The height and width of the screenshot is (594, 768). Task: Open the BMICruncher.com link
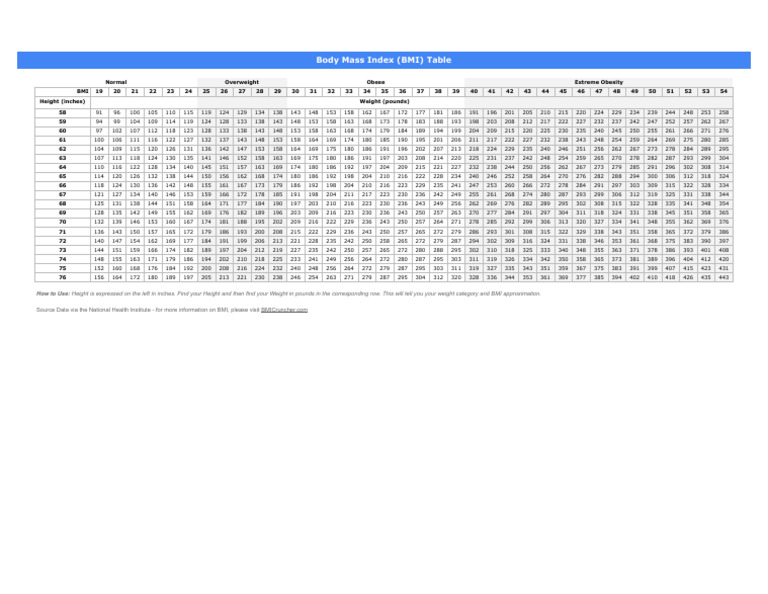284,310
